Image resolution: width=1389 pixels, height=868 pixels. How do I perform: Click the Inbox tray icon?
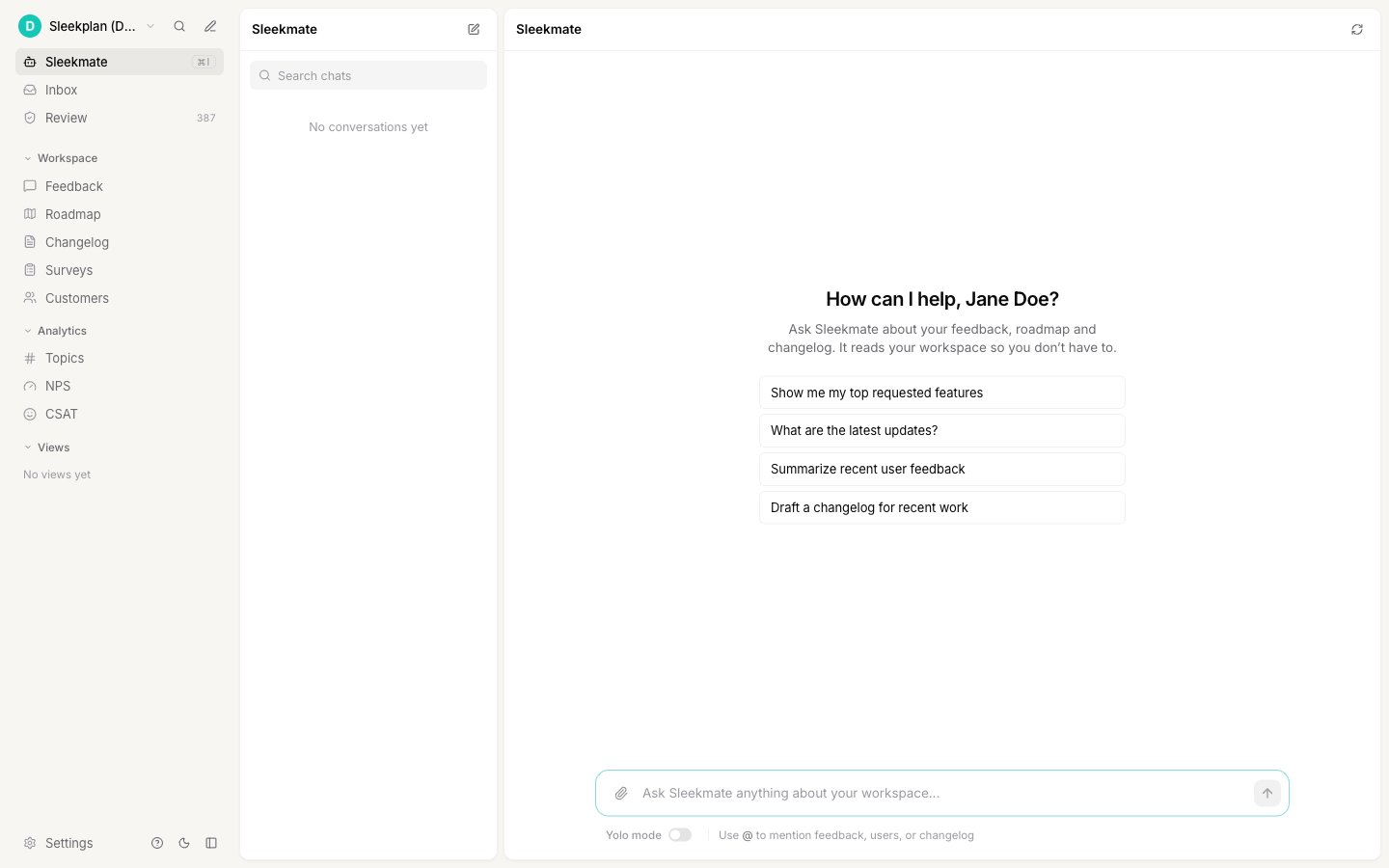pos(30,90)
